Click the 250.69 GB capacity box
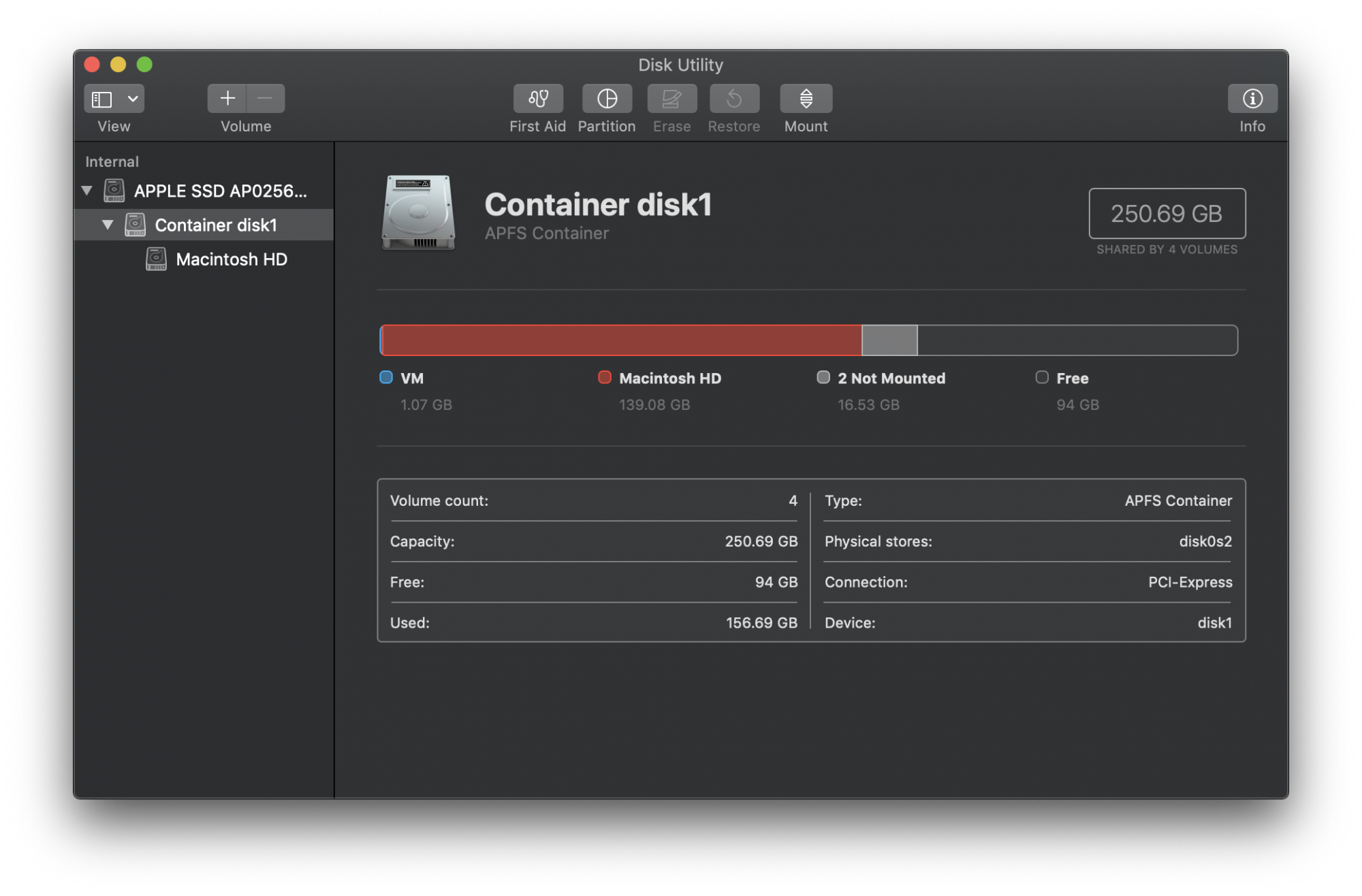Viewport: 1362px width, 896px height. tap(1167, 214)
